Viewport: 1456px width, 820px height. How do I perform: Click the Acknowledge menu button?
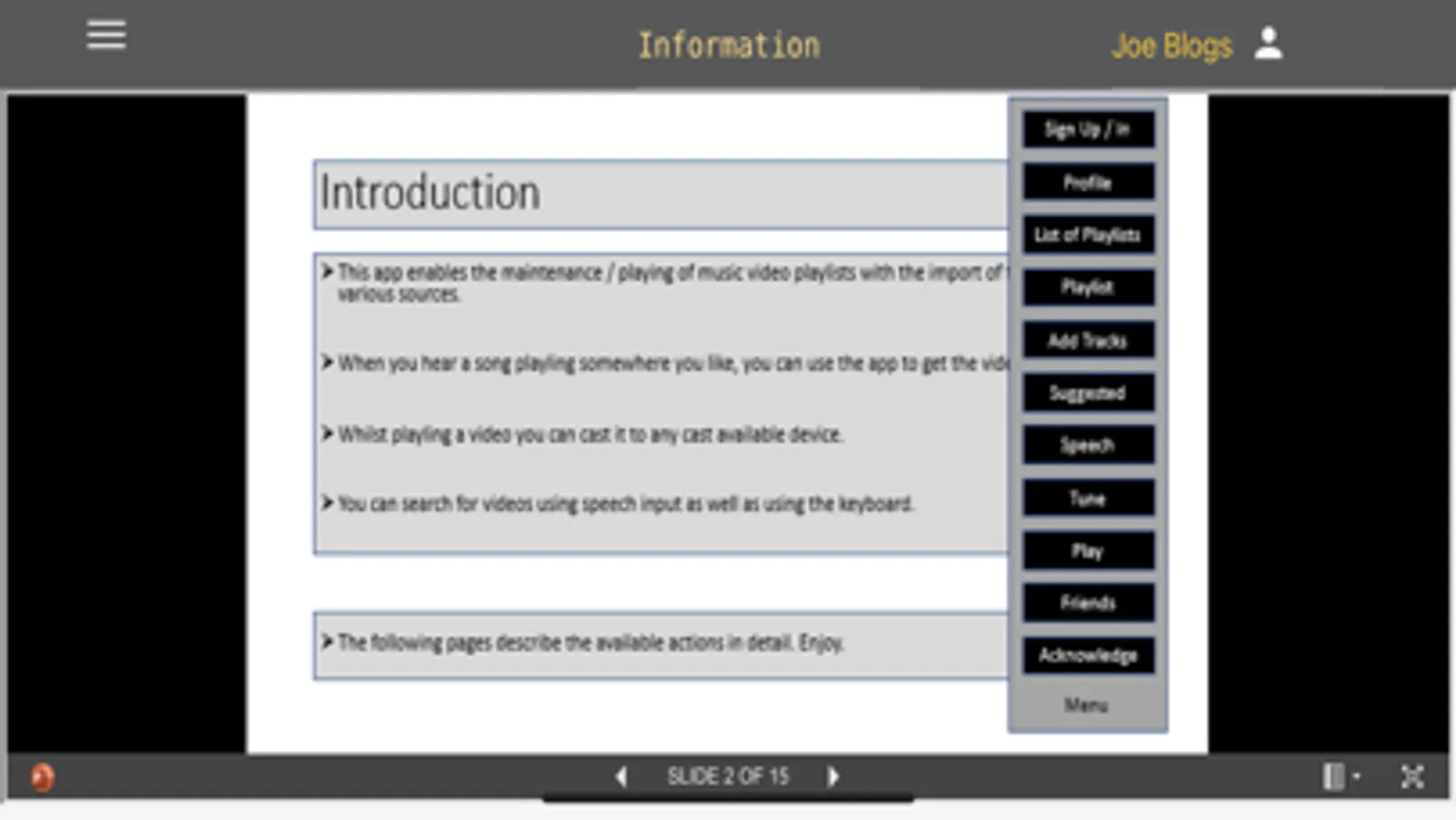[x=1088, y=655]
